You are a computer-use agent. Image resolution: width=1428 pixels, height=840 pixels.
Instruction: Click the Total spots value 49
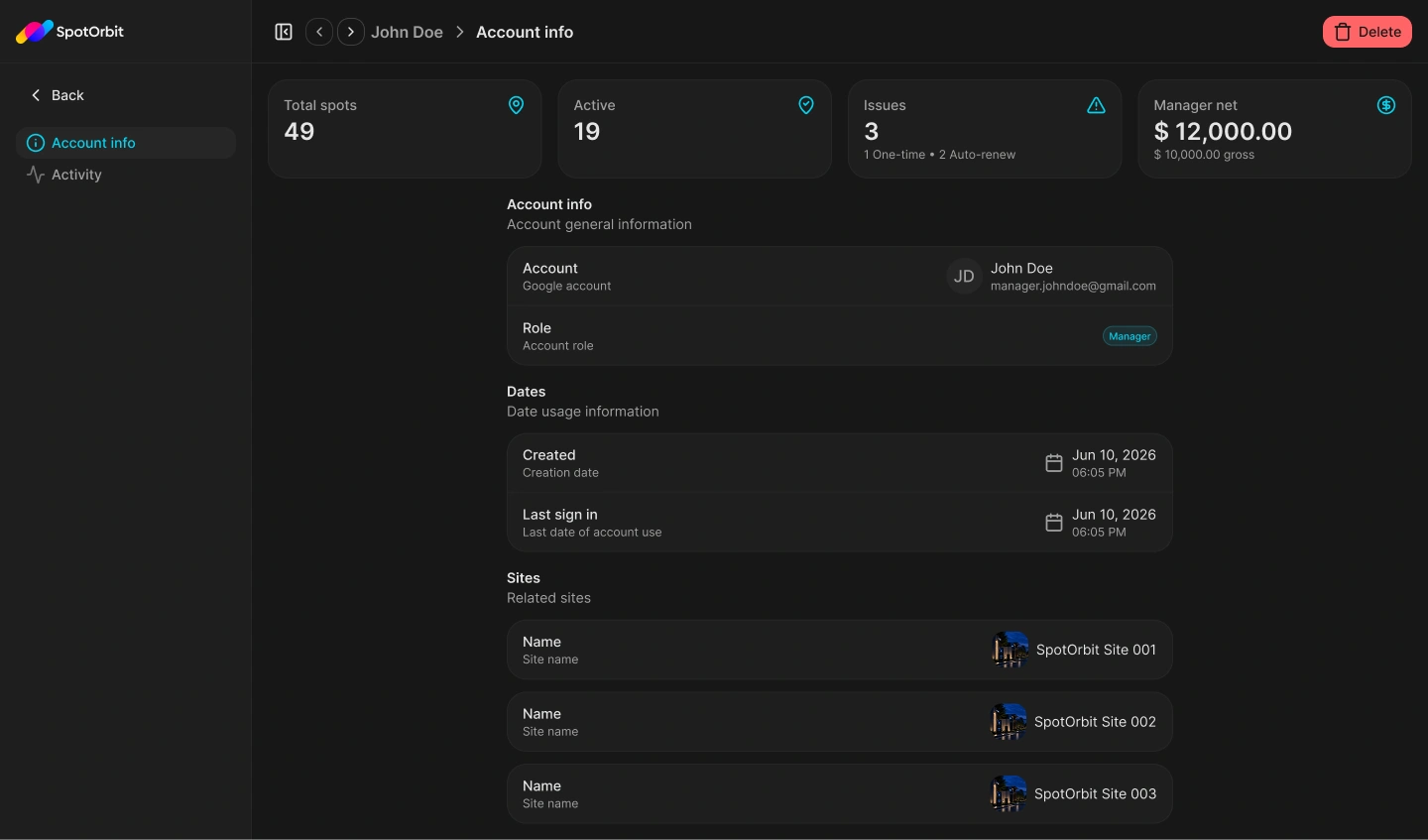(299, 132)
